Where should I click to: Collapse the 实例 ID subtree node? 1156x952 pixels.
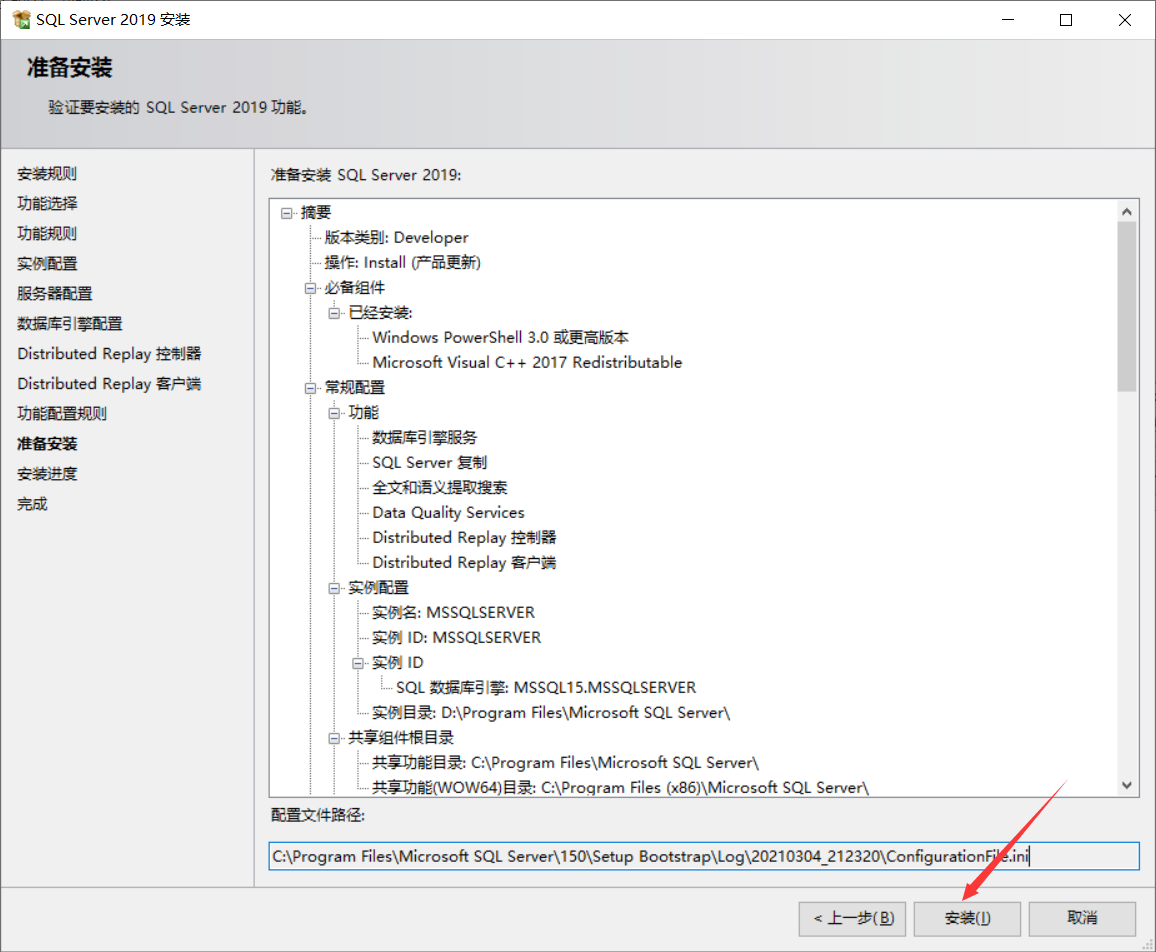pyautogui.click(x=358, y=664)
